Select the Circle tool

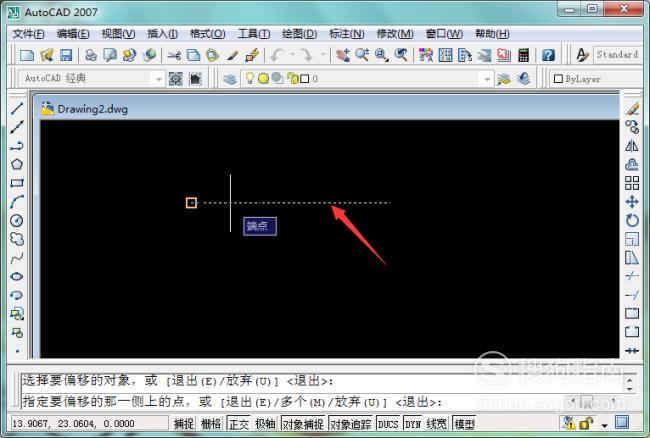click(x=17, y=220)
